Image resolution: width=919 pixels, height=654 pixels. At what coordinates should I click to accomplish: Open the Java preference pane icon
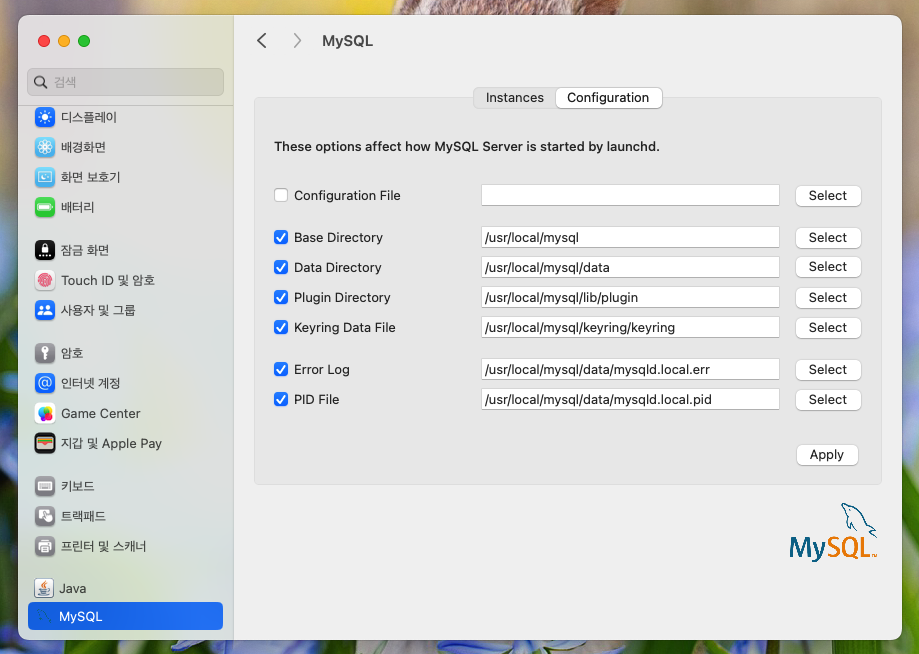[44, 588]
